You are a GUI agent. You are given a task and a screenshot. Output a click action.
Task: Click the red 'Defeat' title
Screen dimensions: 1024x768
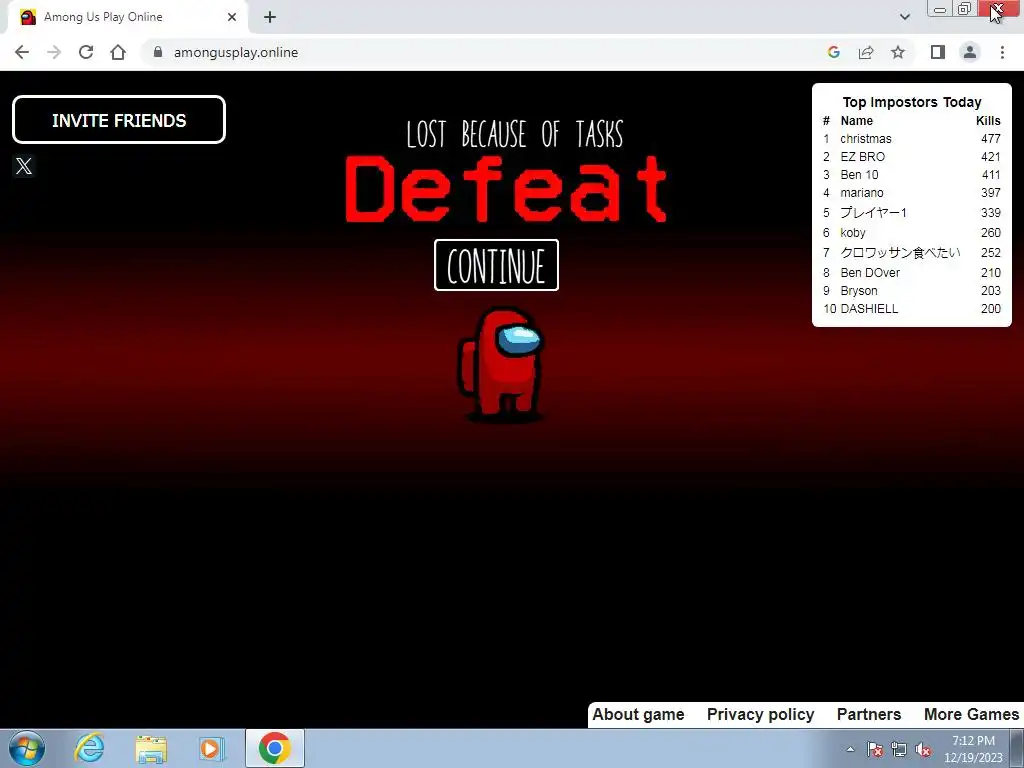point(506,189)
